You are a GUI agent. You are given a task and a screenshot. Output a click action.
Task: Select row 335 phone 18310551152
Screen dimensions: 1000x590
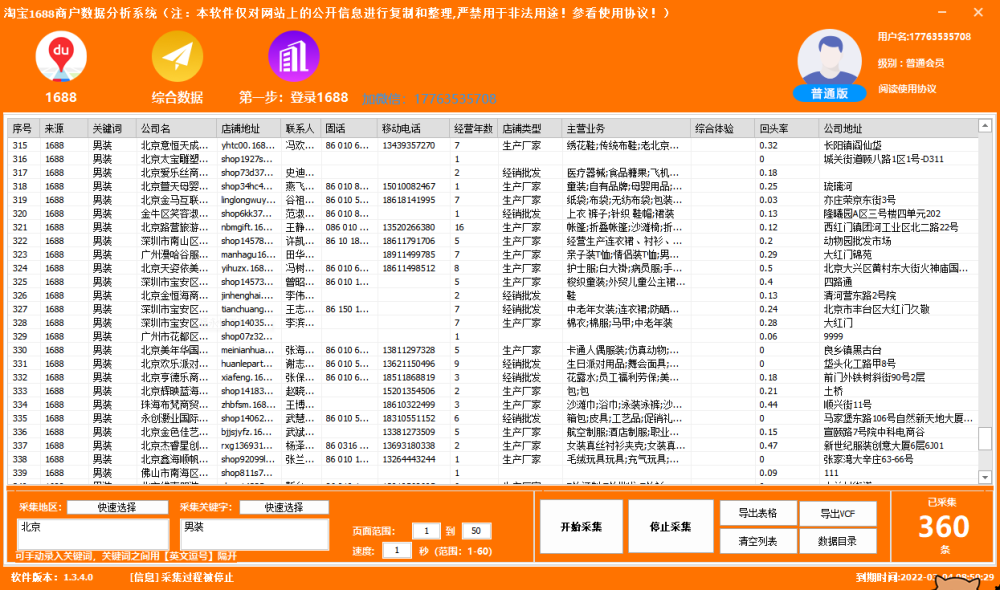[x=409, y=418]
